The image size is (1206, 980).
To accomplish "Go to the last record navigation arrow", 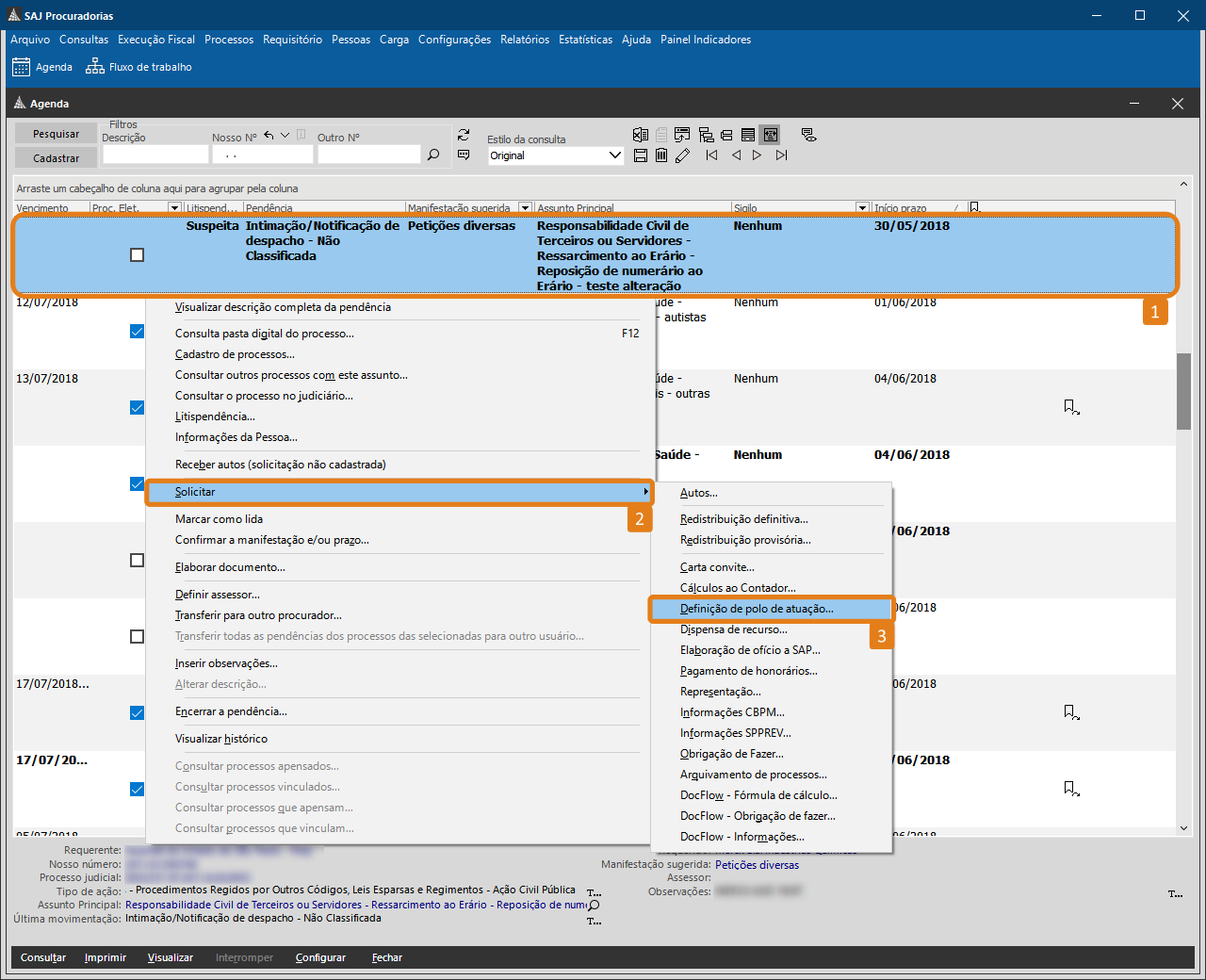I will click(x=781, y=155).
